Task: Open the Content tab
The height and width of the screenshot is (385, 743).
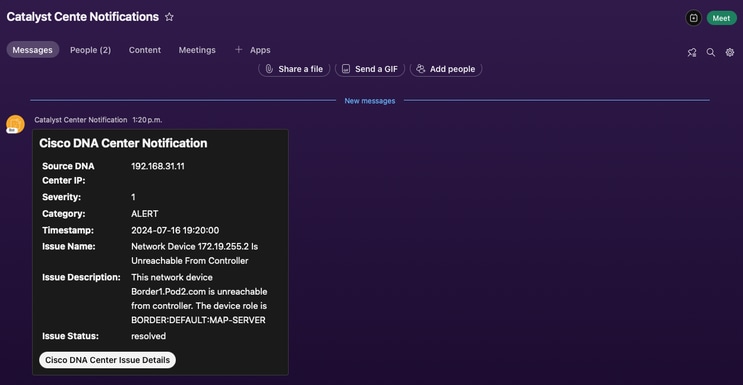Action: [x=145, y=50]
